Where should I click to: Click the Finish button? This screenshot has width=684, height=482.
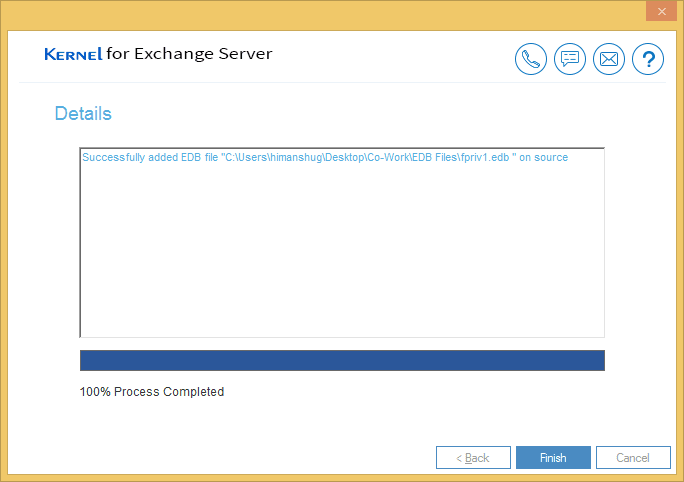[x=553, y=458]
